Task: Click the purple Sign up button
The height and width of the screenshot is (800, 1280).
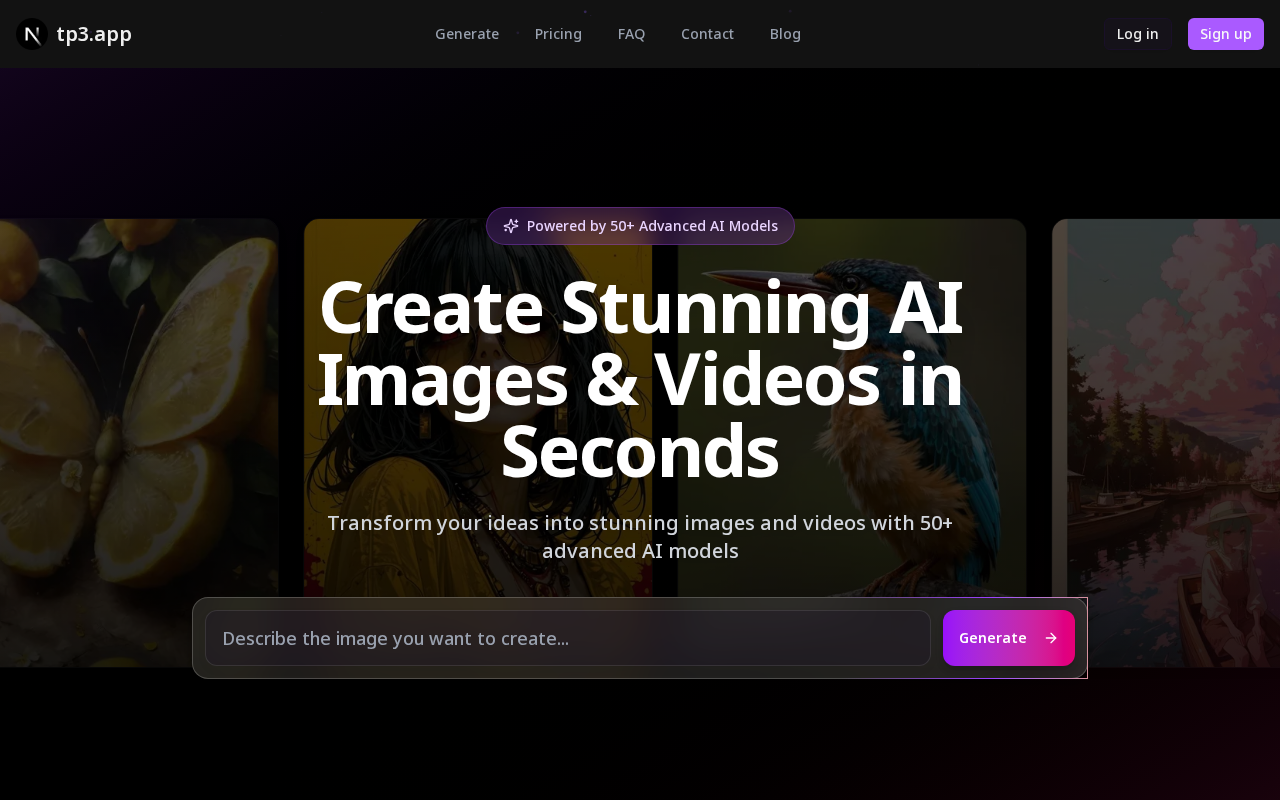Action: click(1226, 34)
